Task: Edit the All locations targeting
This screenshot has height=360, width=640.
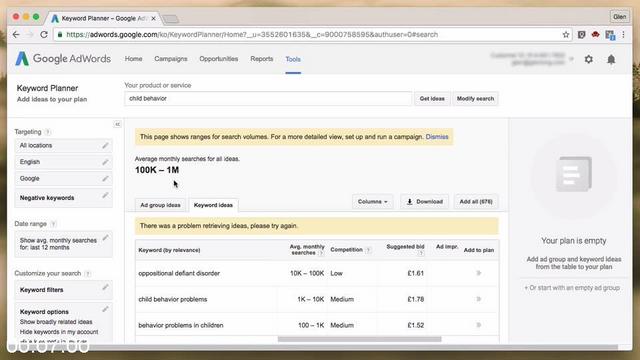Action: click(x=105, y=145)
